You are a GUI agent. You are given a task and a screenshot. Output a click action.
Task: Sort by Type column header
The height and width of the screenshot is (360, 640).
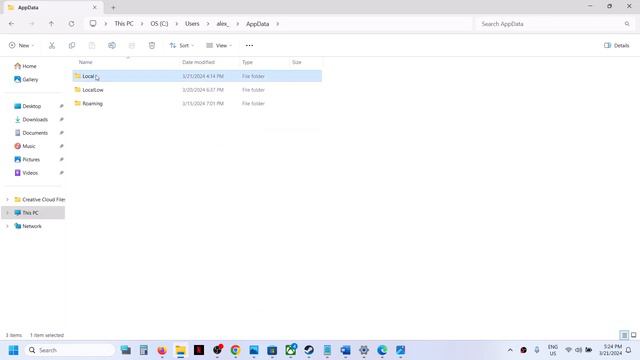[x=247, y=62]
